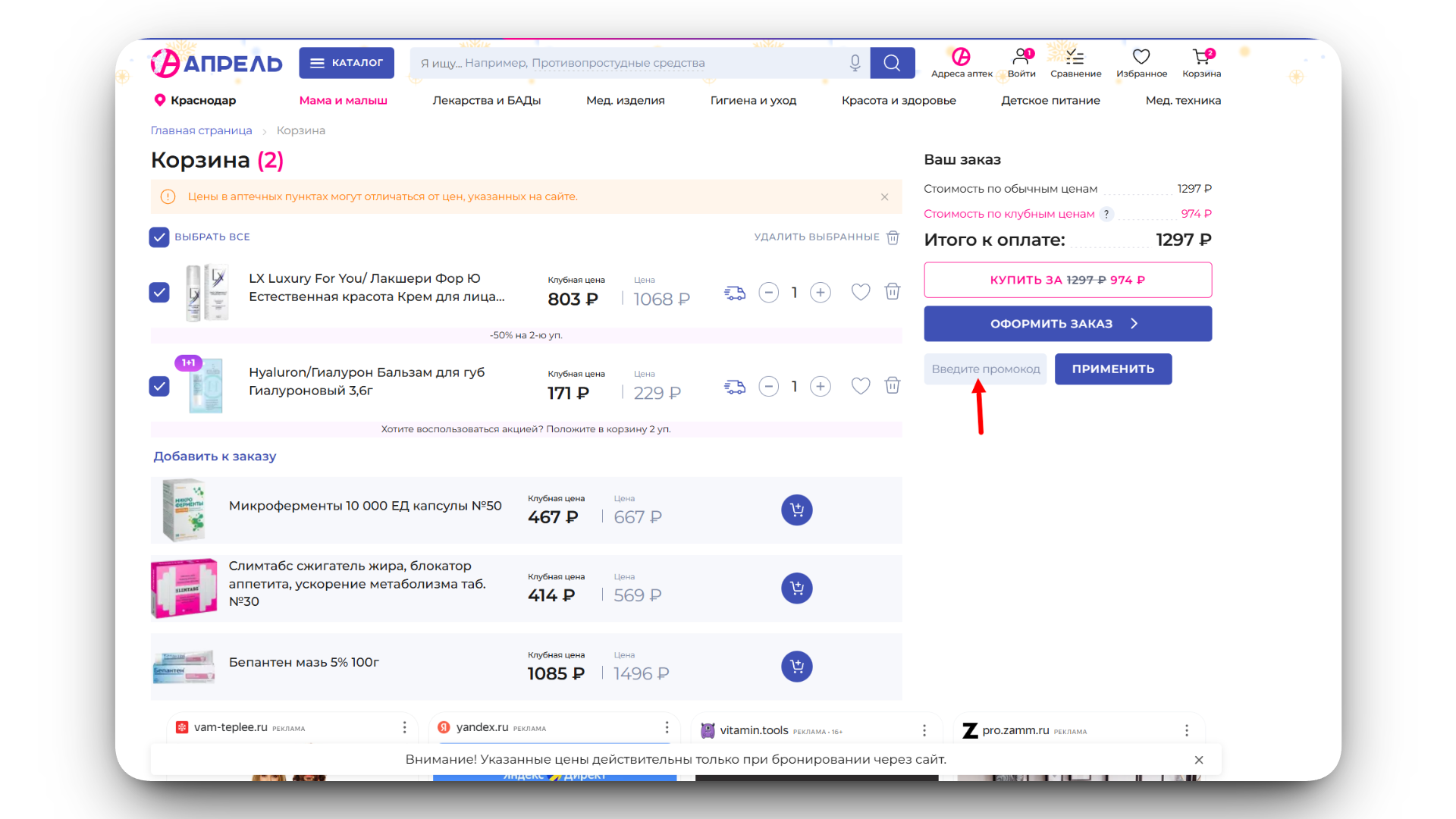
Task: Add Микроферменты capsules to cart
Action: (x=796, y=510)
